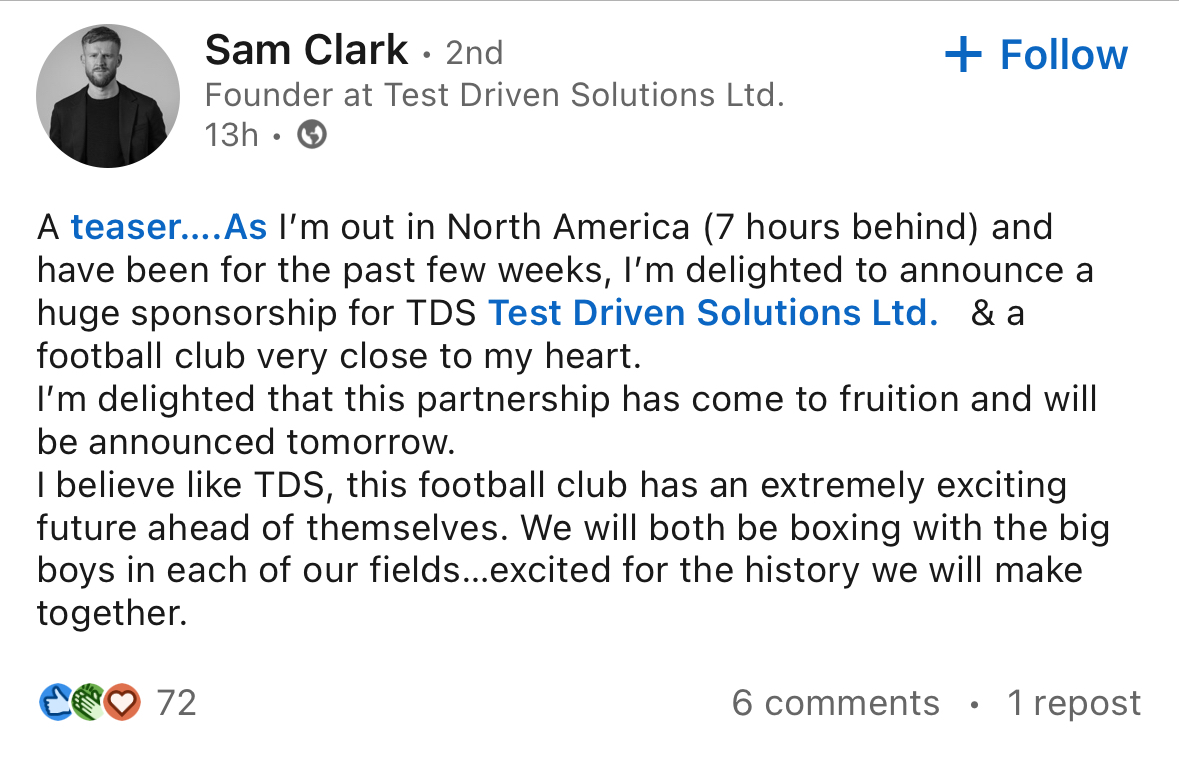
Task: Click the partnership announced tomorrow sentence
Action: coord(567,420)
